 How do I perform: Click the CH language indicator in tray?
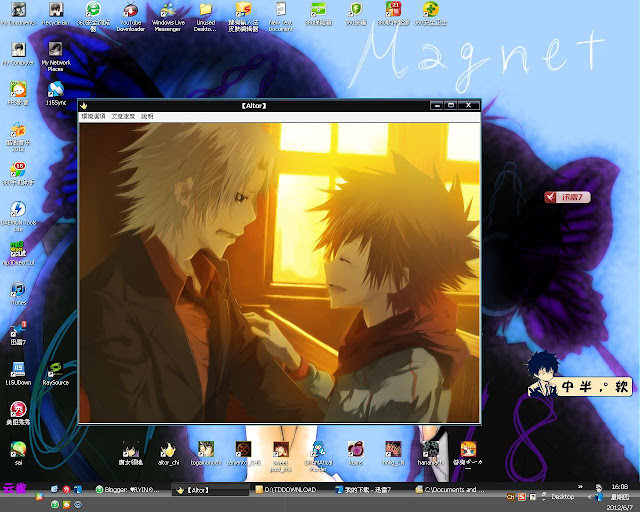511,497
